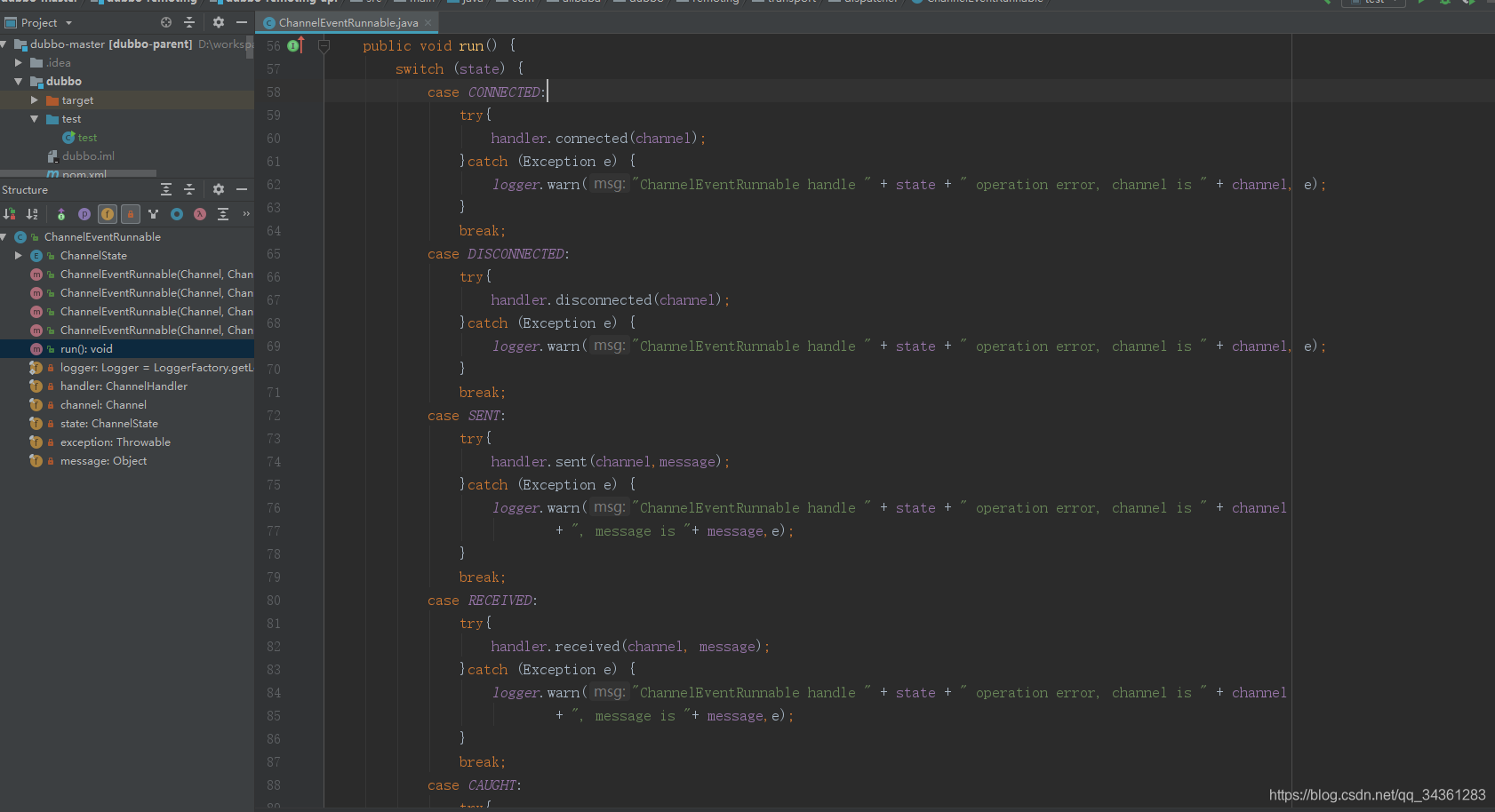Click the horizontal scrollbar in Project panel
1495x812 pixels.
pos(78,173)
